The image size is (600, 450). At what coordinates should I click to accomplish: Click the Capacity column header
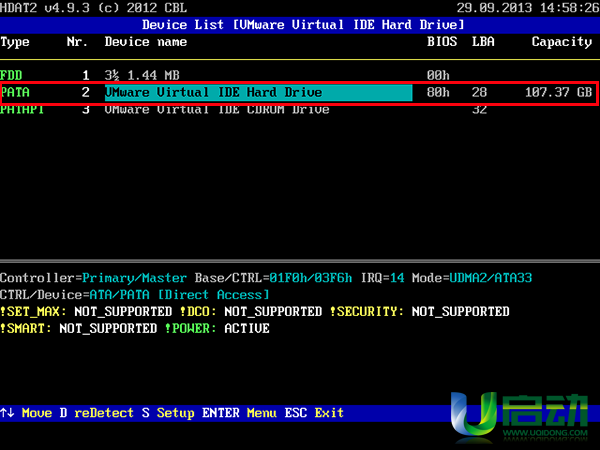coord(562,42)
